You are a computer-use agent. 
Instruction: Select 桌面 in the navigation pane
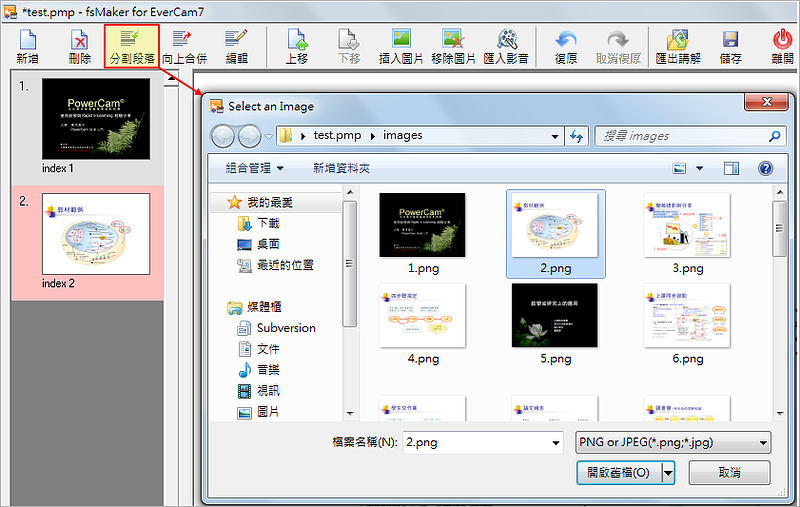click(267, 244)
